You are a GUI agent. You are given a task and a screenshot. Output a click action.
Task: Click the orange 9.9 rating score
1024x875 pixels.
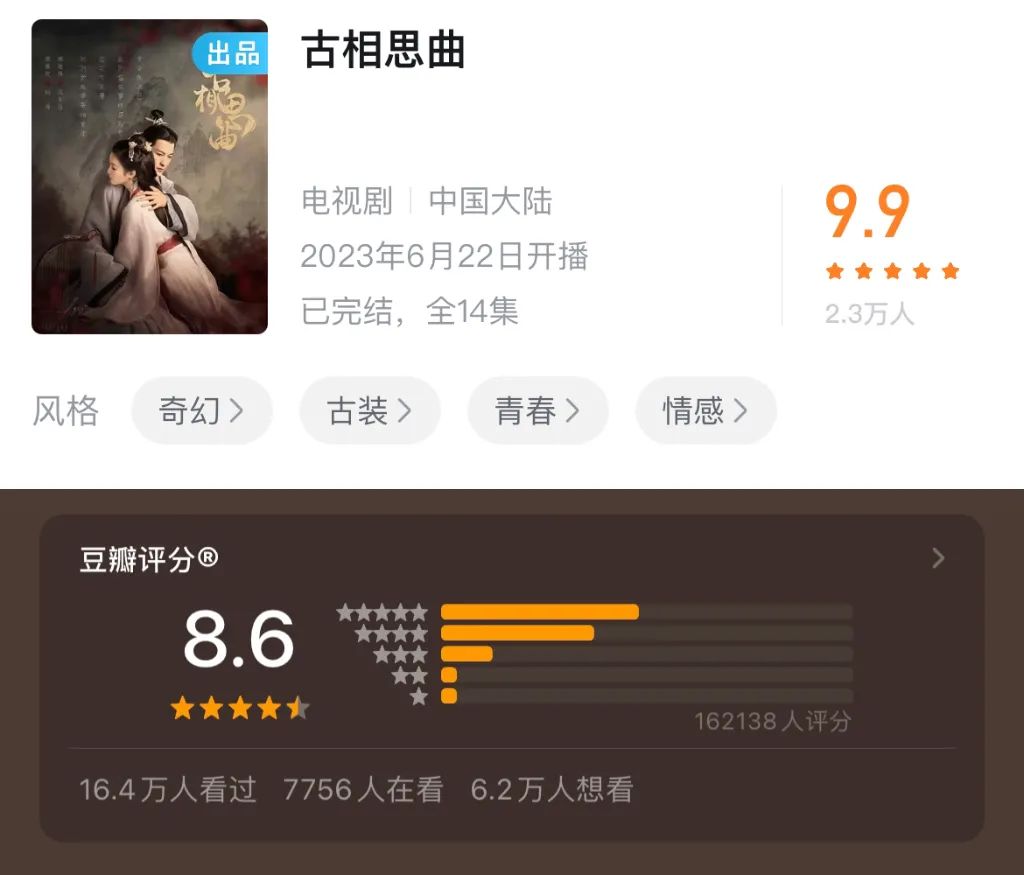click(867, 211)
